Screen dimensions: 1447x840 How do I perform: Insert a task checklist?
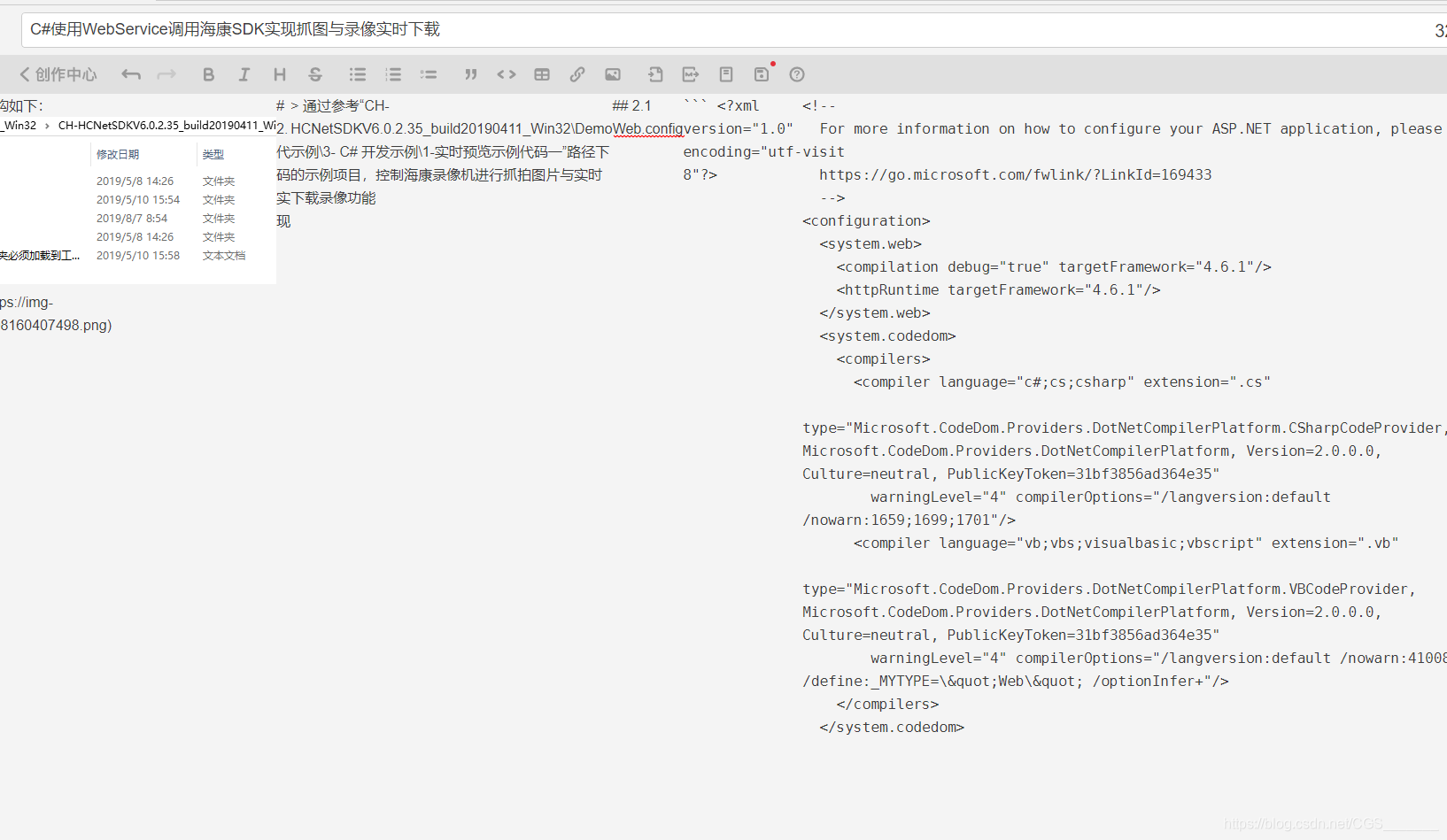click(429, 74)
